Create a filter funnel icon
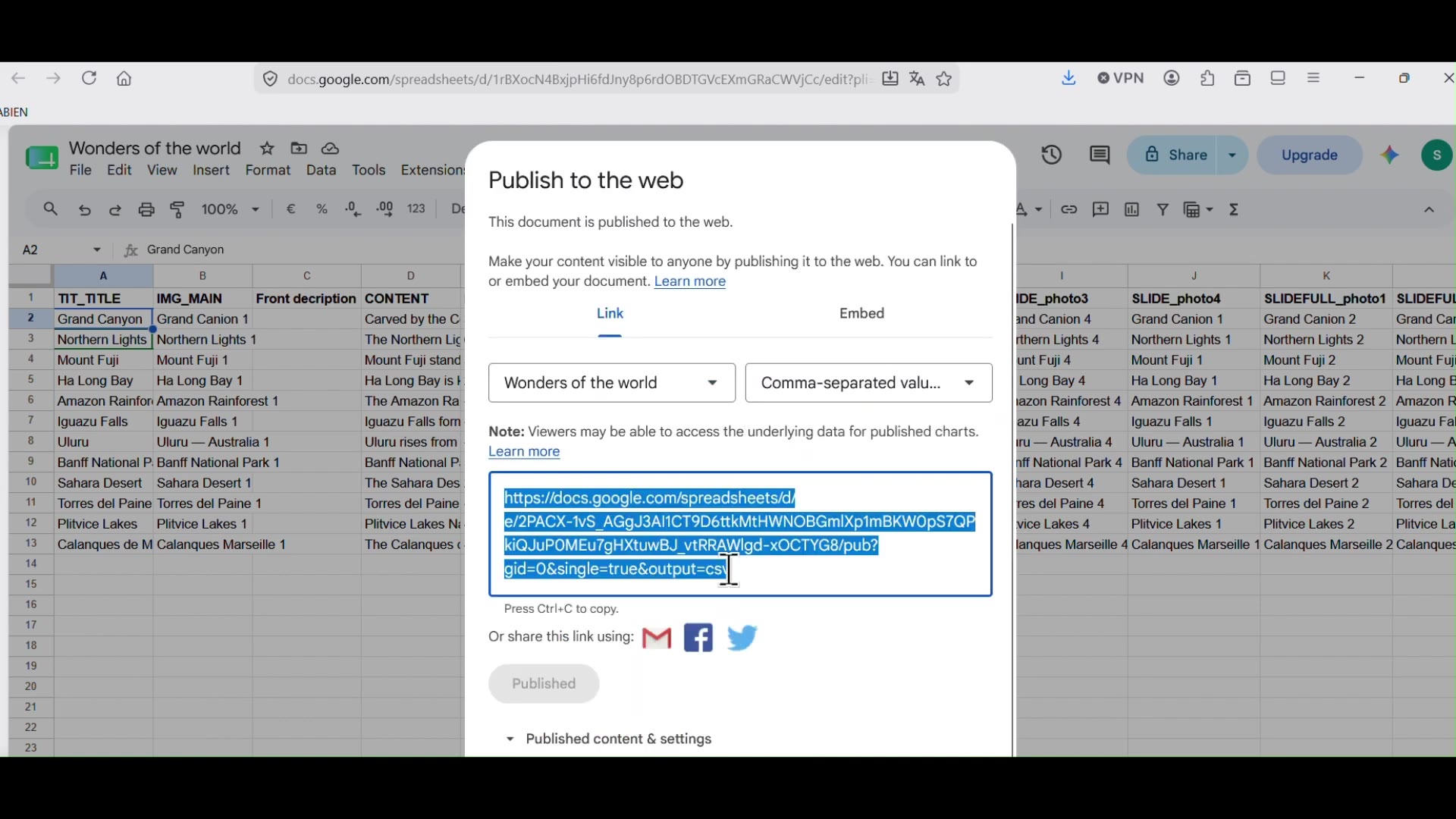Screen dimensions: 1456x819 pos(1163,209)
